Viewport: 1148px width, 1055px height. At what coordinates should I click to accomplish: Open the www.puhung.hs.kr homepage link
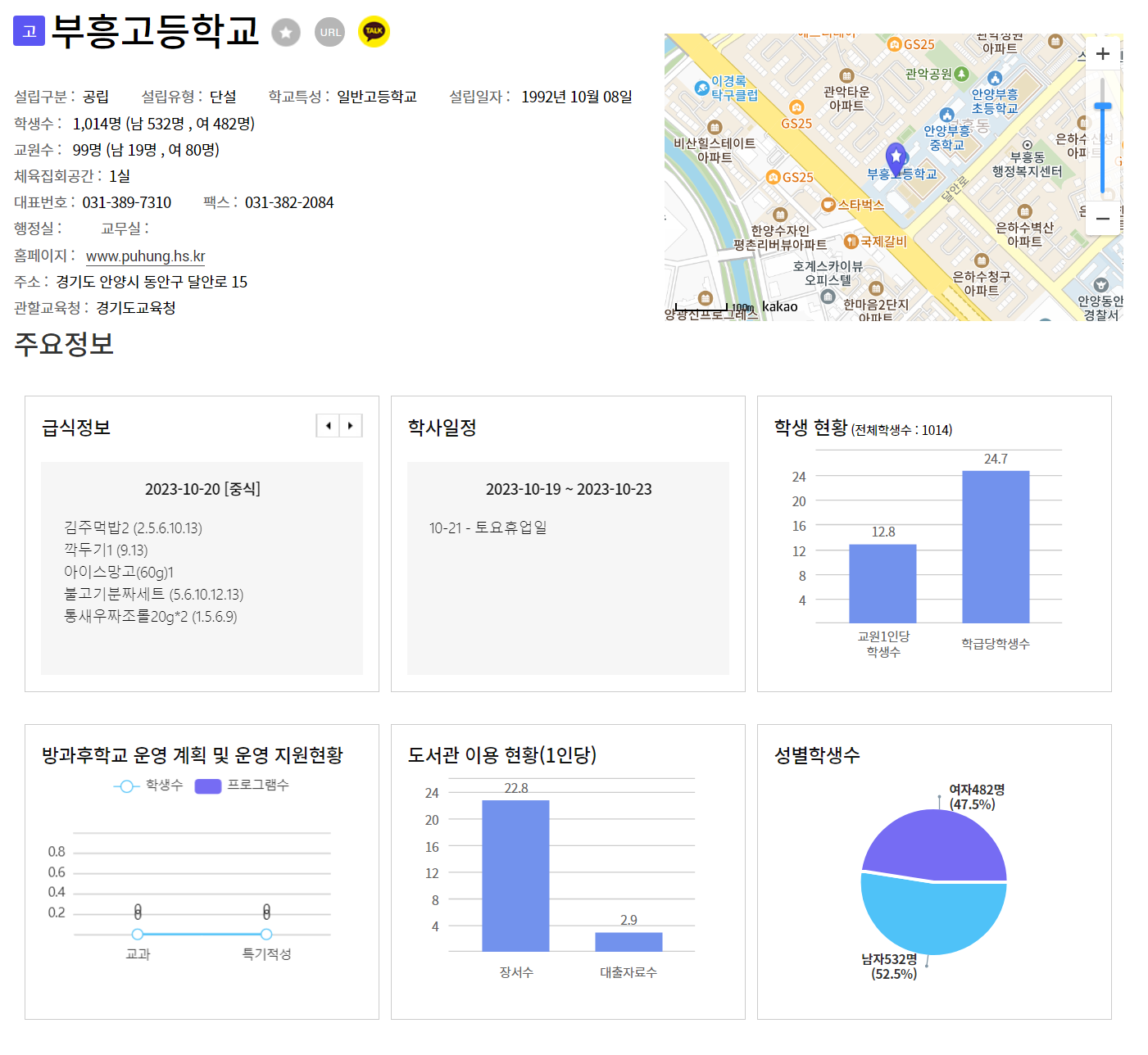tap(146, 256)
